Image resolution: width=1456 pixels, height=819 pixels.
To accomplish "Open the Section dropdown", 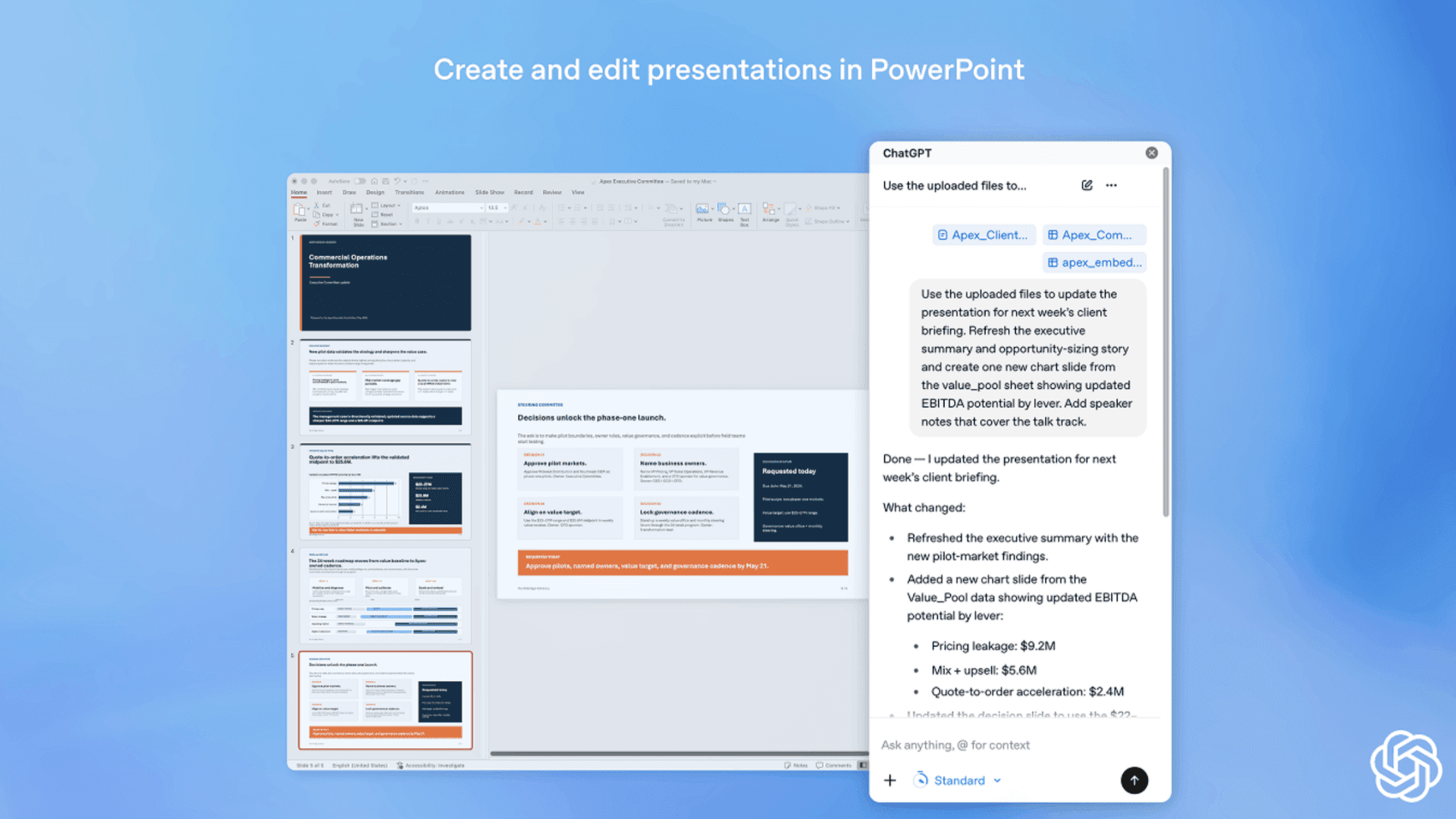I will [386, 224].
